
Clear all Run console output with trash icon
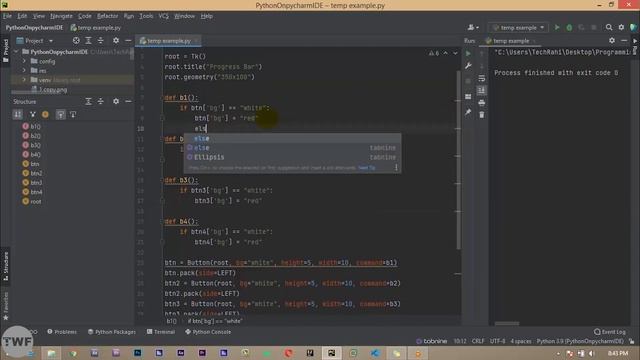482,115
